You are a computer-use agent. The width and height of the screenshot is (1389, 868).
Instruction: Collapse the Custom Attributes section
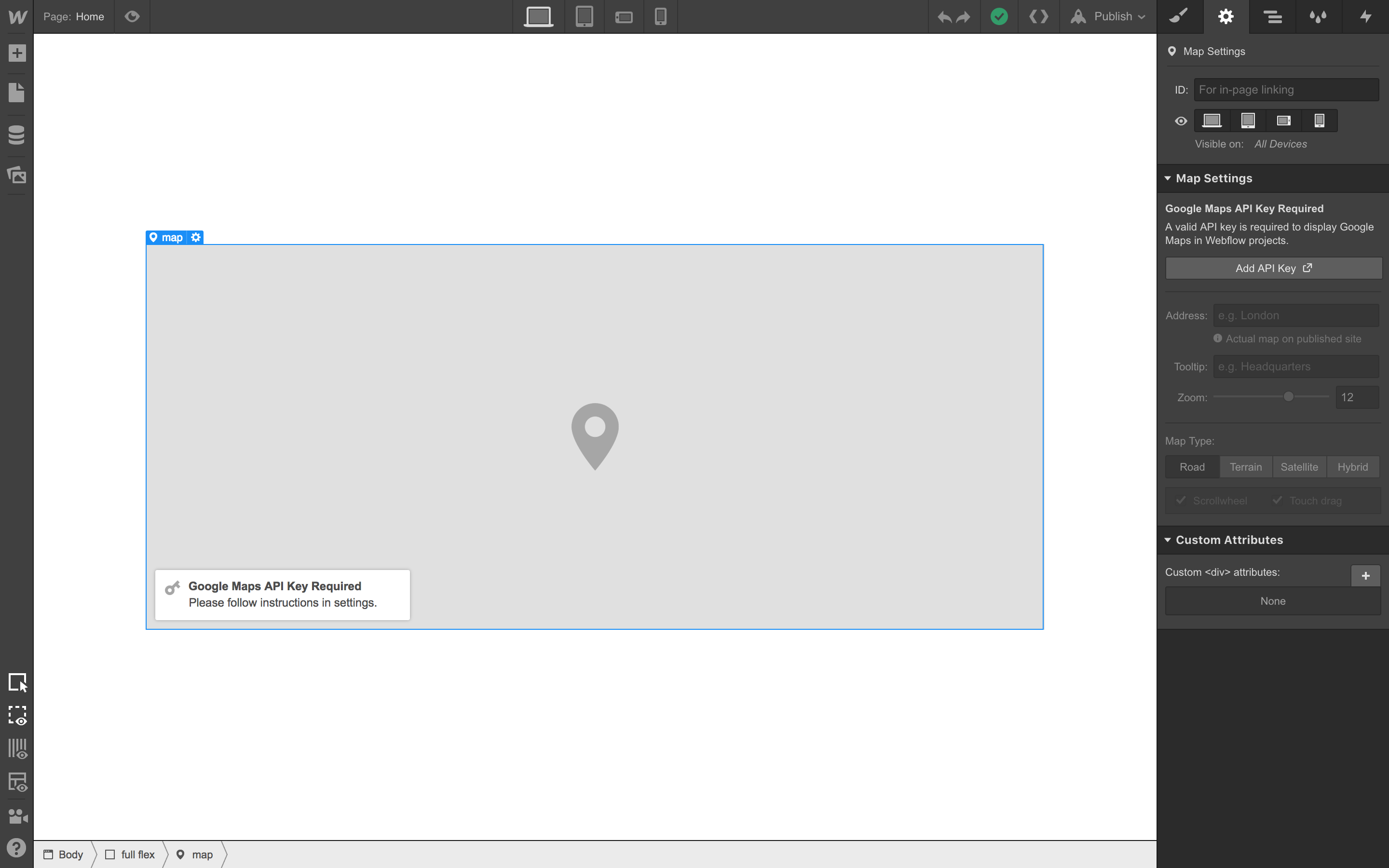pyautogui.click(x=1228, y=540)
